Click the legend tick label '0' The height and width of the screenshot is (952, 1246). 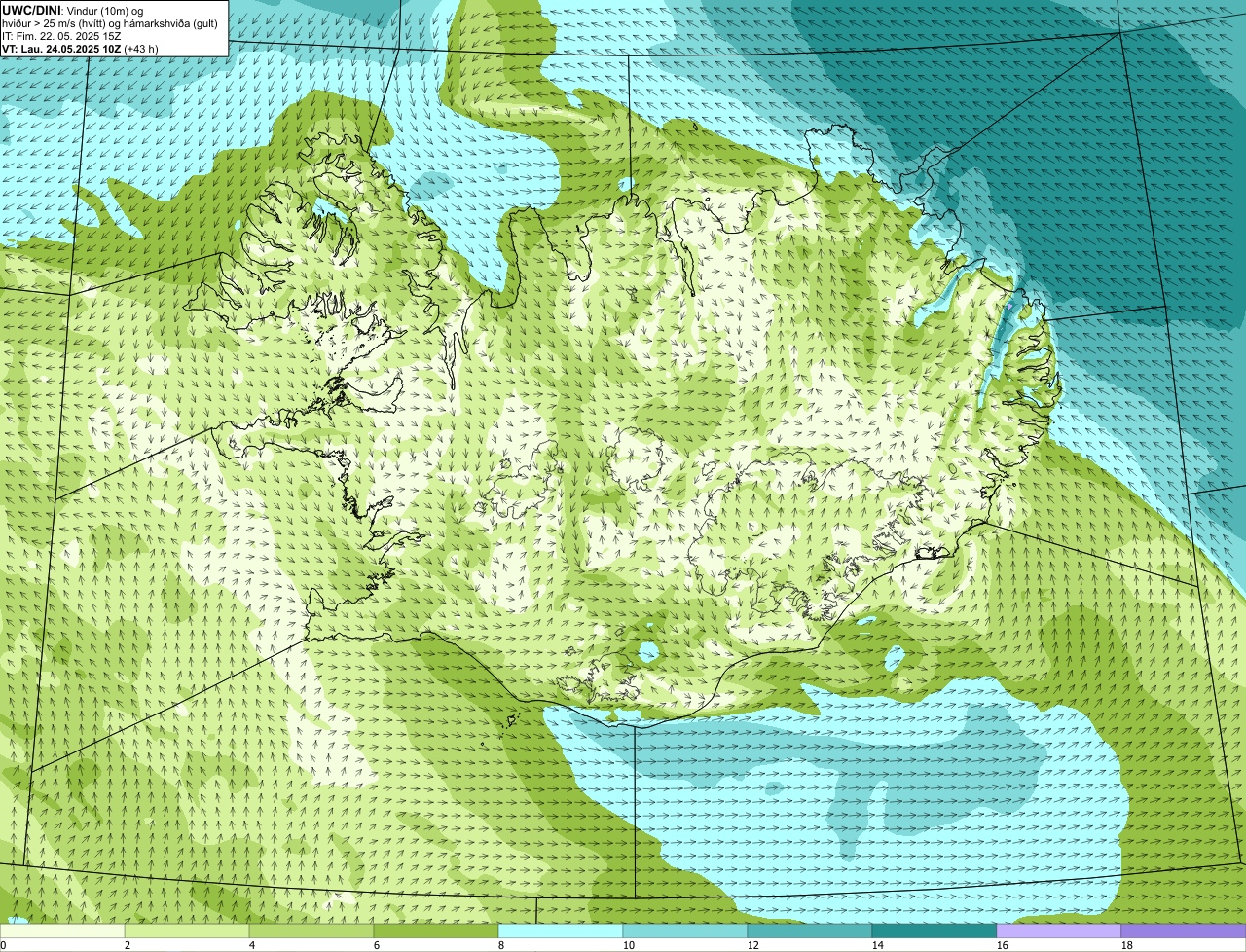tap(3, 945)
